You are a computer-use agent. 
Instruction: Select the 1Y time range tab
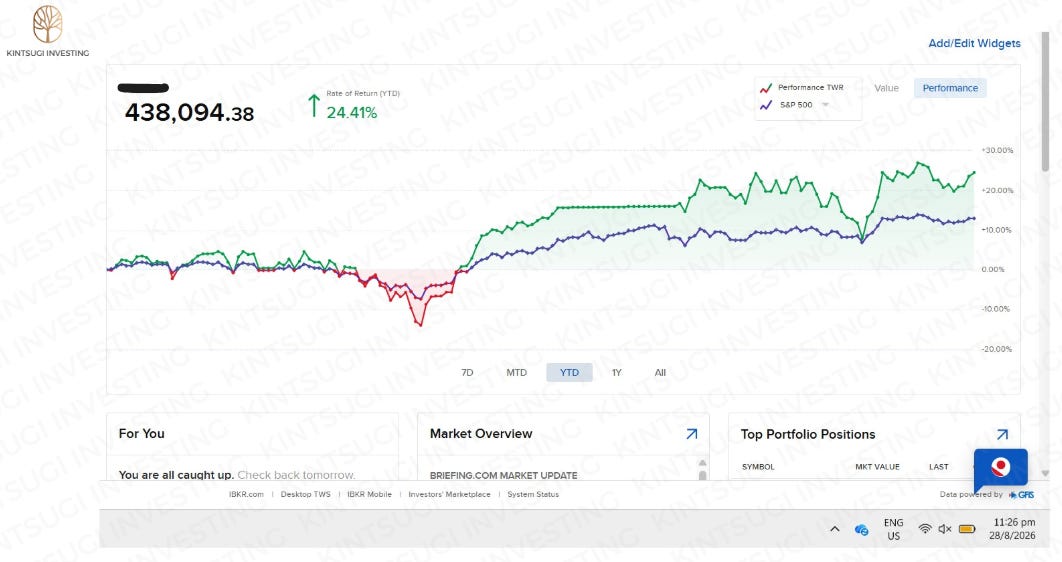click(616, 372)
